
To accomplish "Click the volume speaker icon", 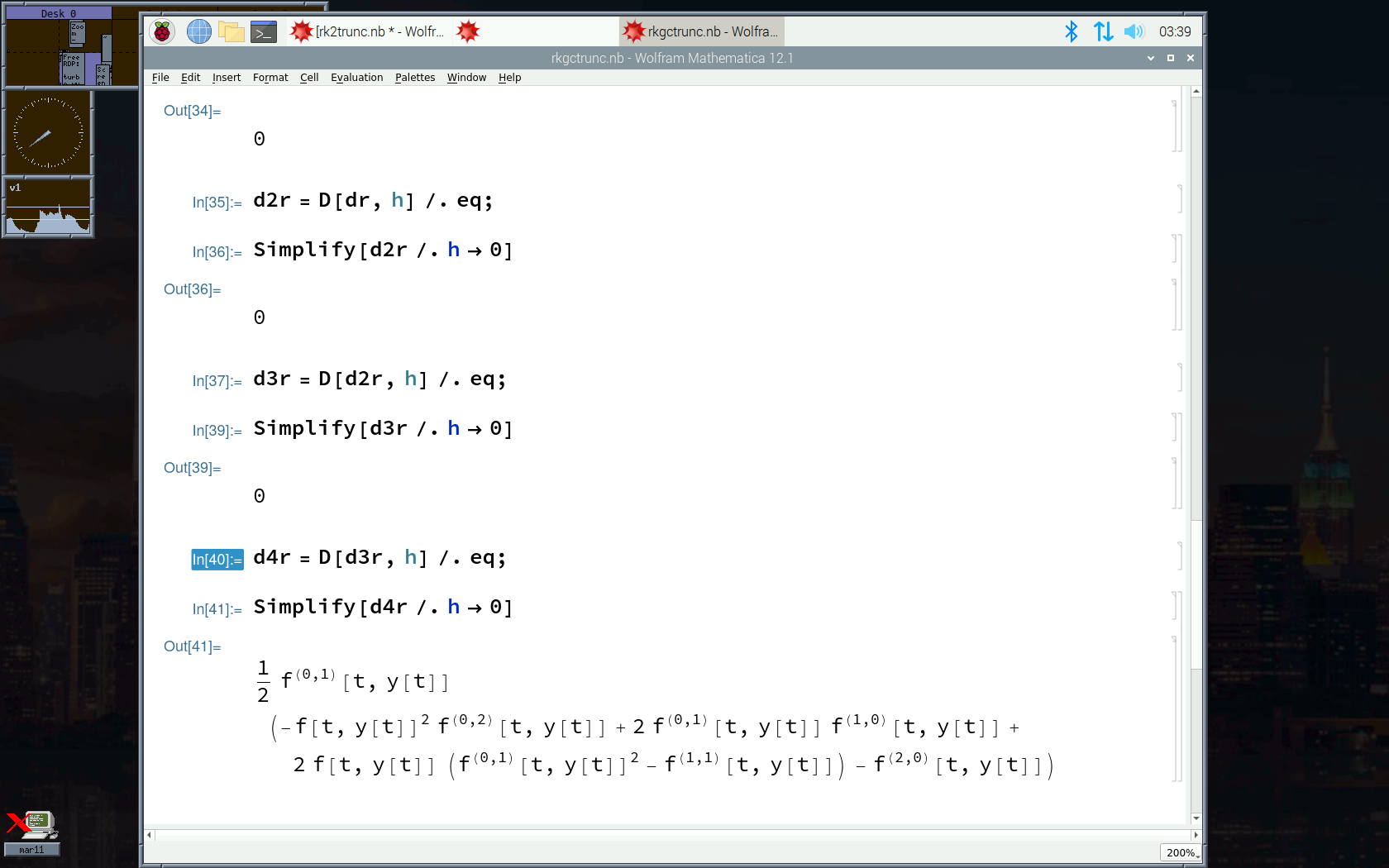I will [1134, 31].
